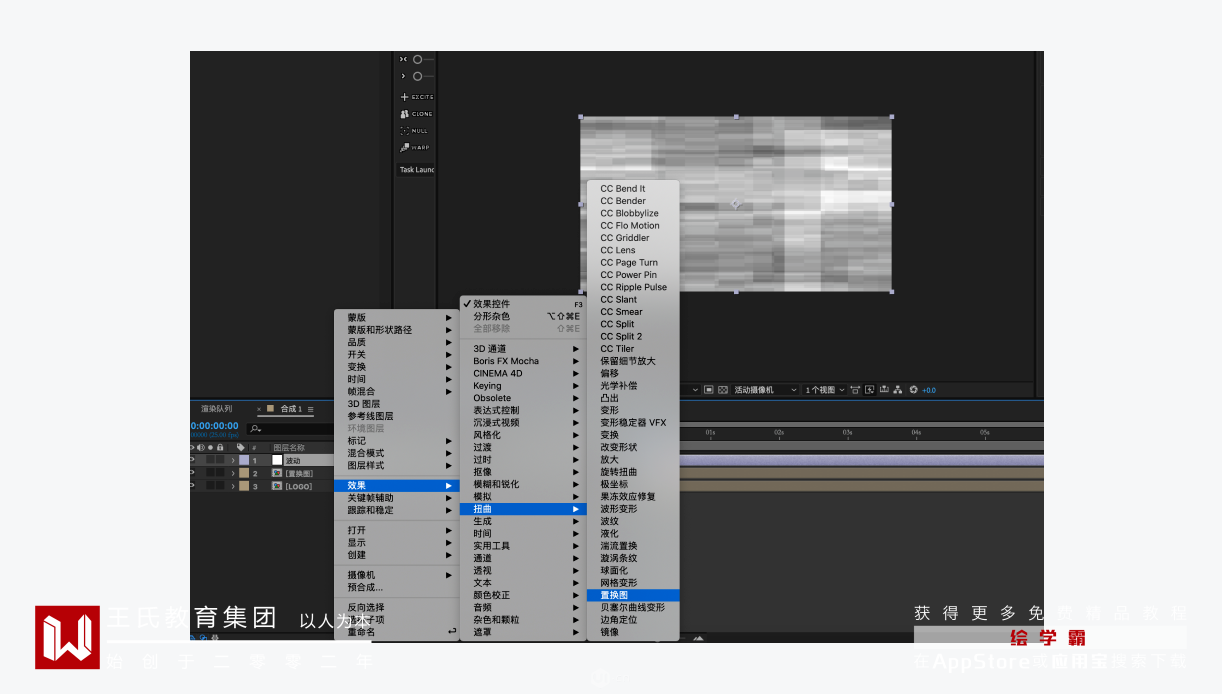Toggle 效果控件 checked menu item
1222x694 pixels.
pyautogui.click(x=523, y=304)
